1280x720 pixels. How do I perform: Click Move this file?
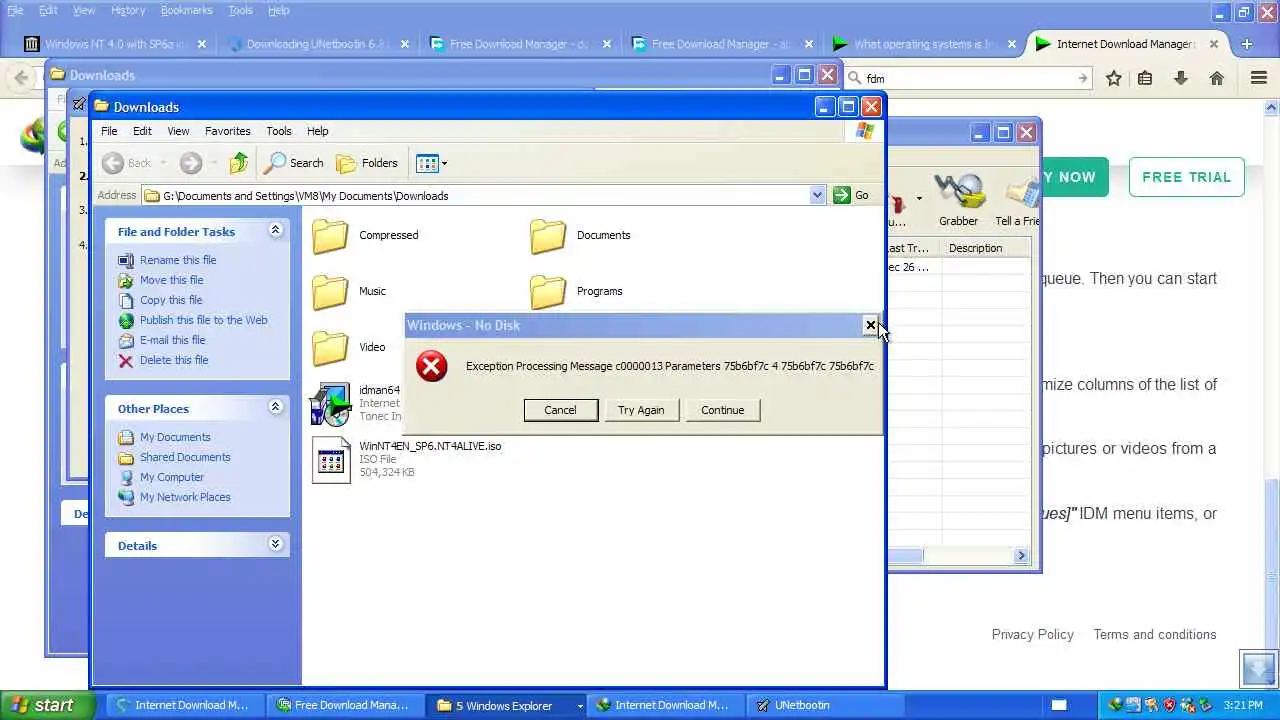(171, 280)
